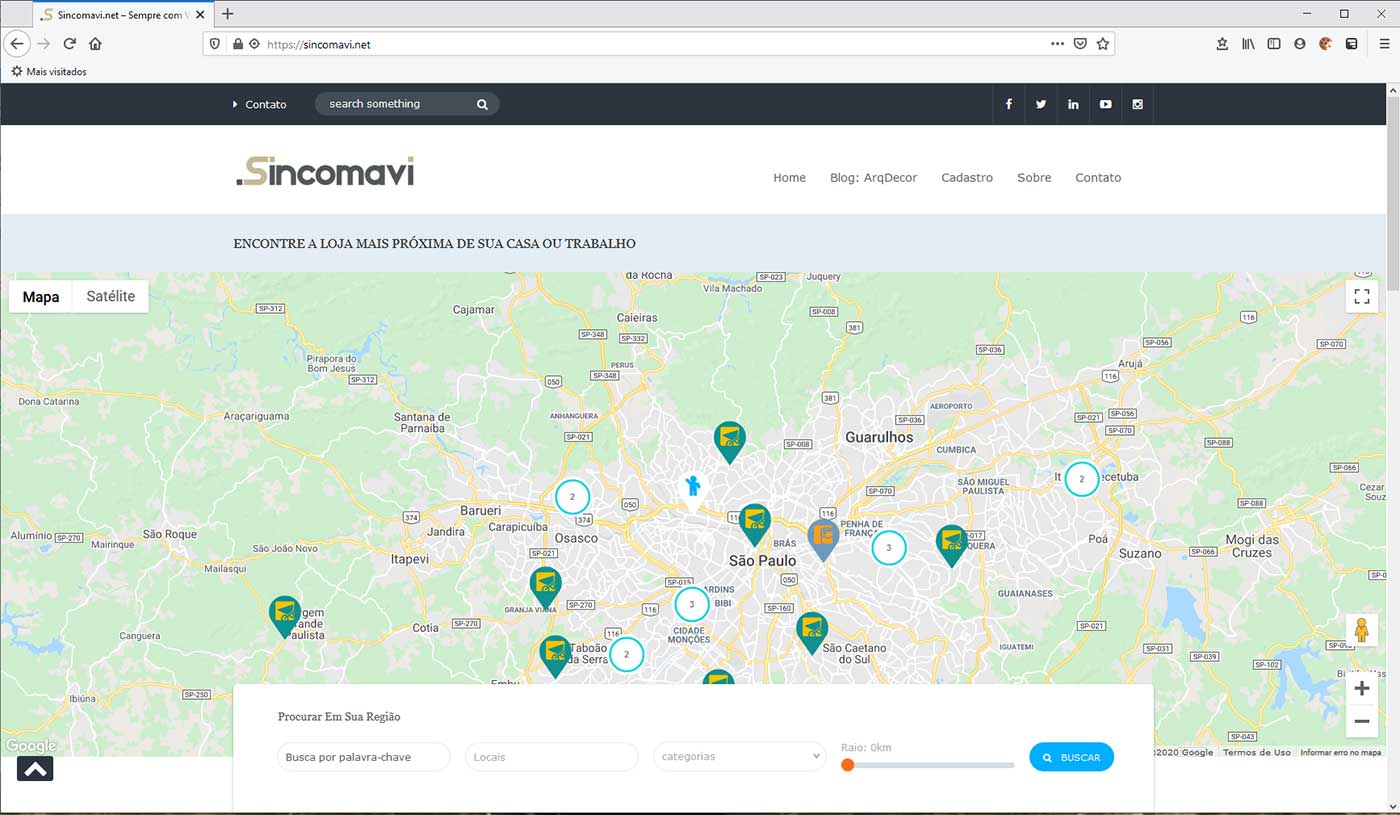Click the Raio radius slider handle
Viewport: 1400px width, 815px height.
847,765
